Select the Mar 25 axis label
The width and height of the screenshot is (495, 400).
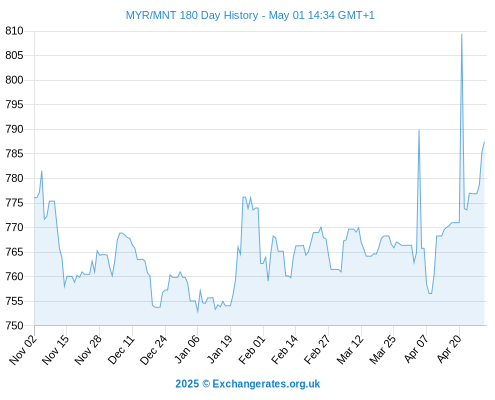[382, 349]
